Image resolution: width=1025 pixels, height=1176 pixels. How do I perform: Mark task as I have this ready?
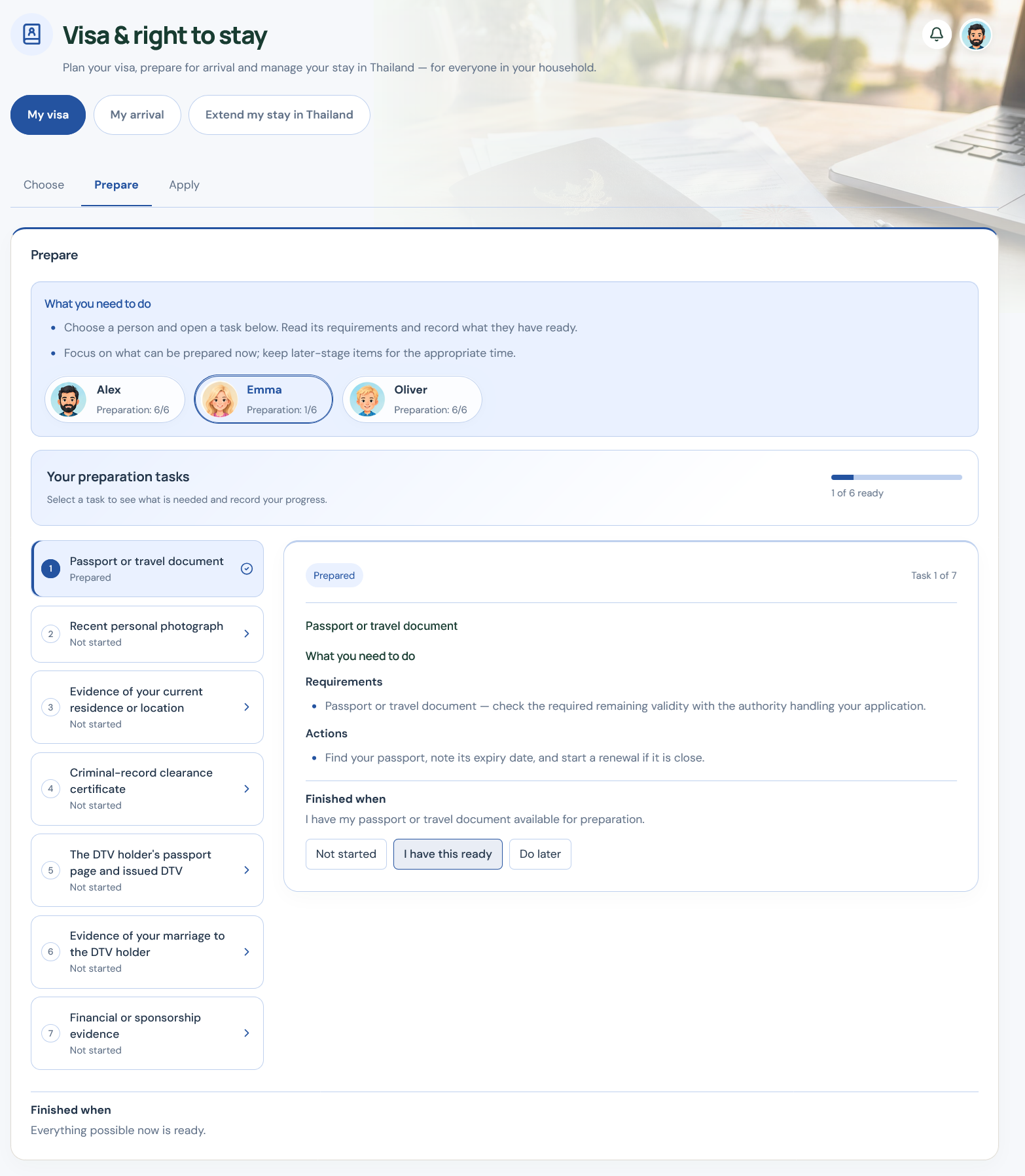[x=448, y=854]
